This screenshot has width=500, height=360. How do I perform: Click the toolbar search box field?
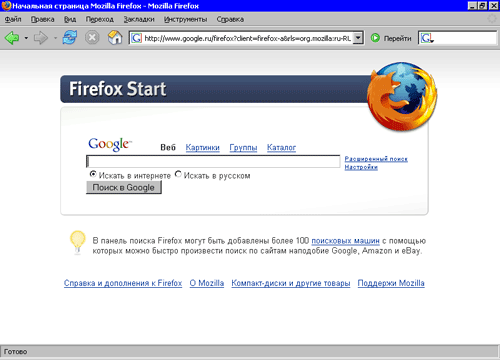pyautogui.click(x=465, y=38)
